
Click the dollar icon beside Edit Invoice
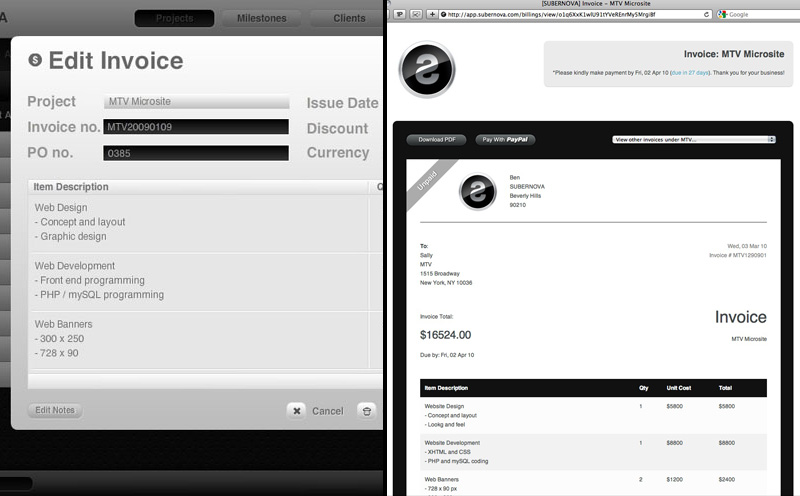pos(36,60)
